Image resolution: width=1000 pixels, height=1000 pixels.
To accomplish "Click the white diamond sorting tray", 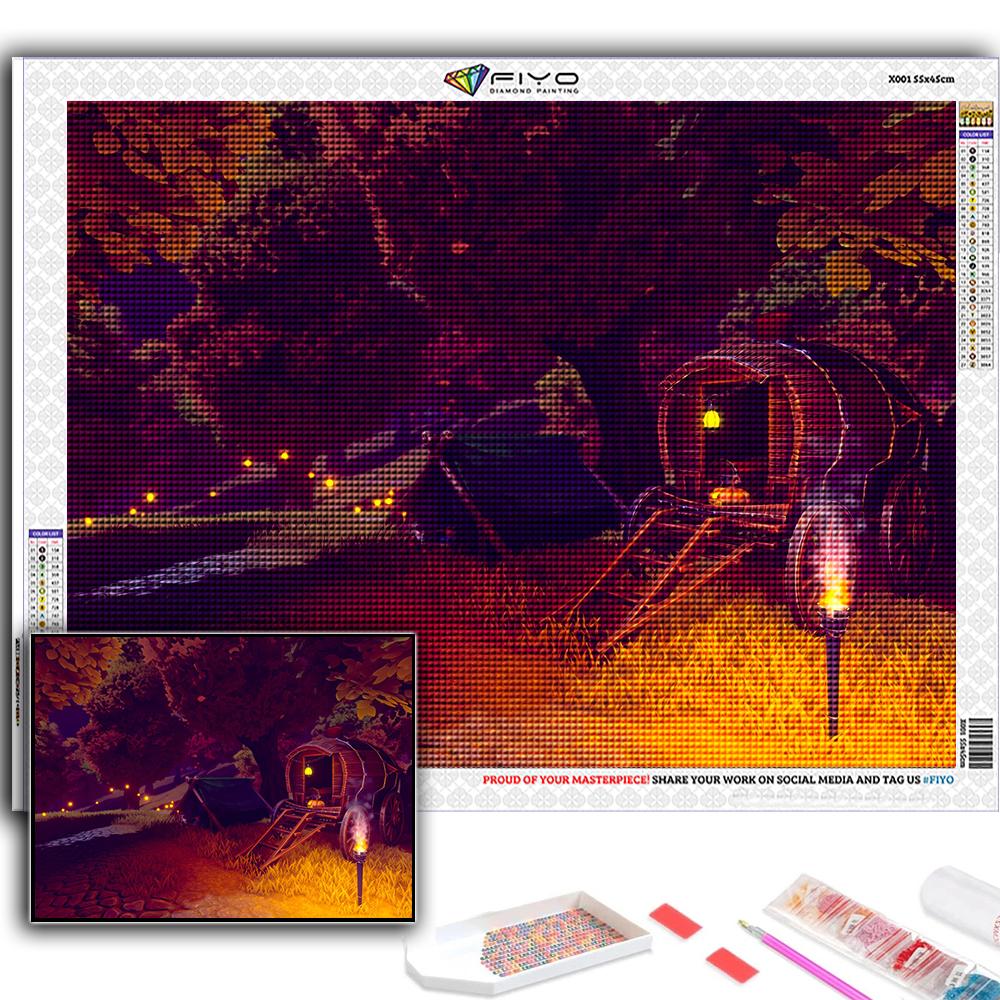I will [x=529, y=943].
